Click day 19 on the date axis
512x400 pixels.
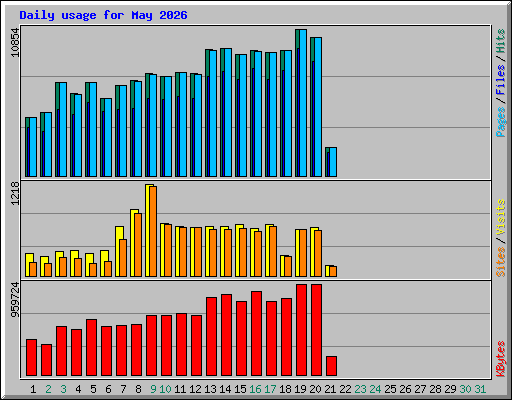click(300, 389)
